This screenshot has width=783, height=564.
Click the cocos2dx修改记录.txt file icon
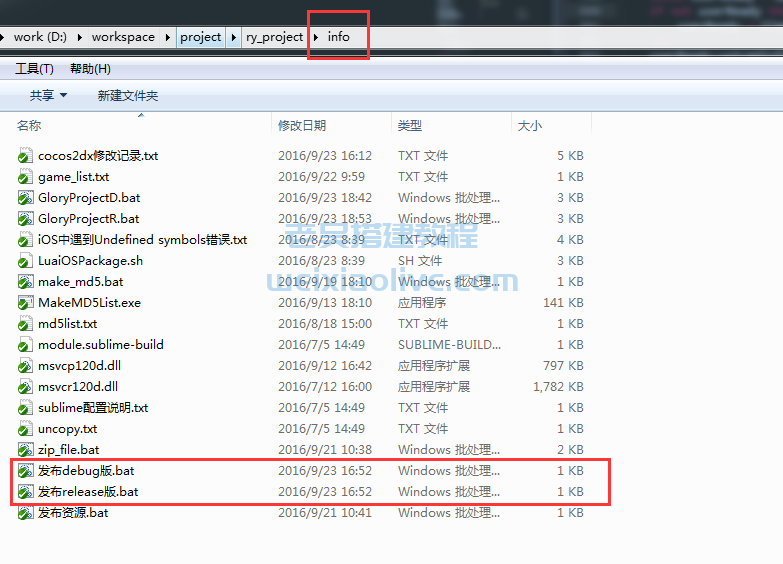point(25,156)
